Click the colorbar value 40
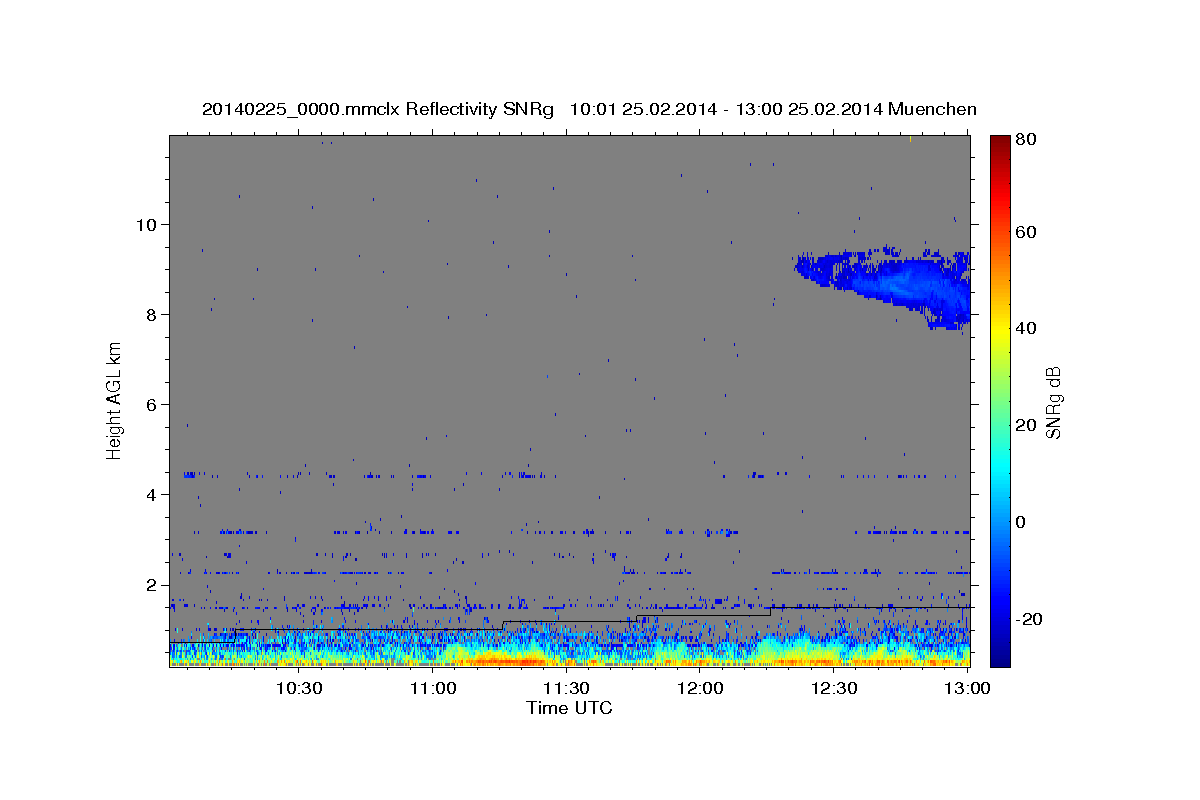The width and height of the screenshot is (1200, 800). click(1027, 328)
